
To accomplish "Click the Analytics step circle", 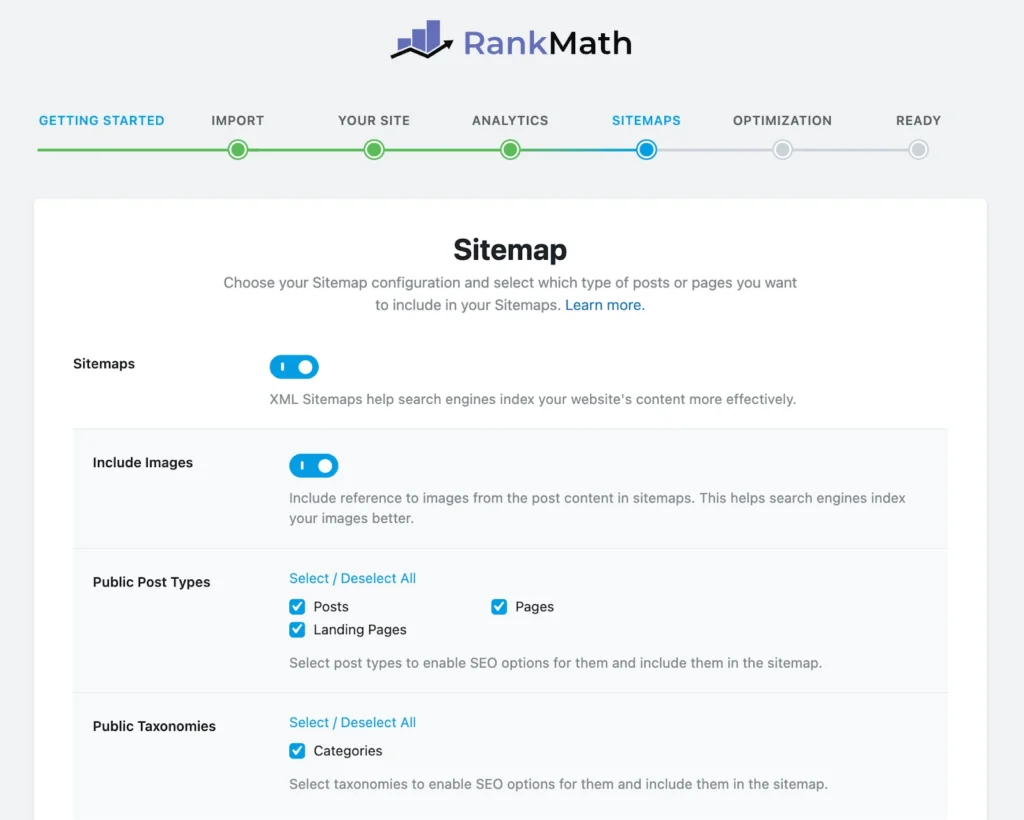I will pos(510,149).
